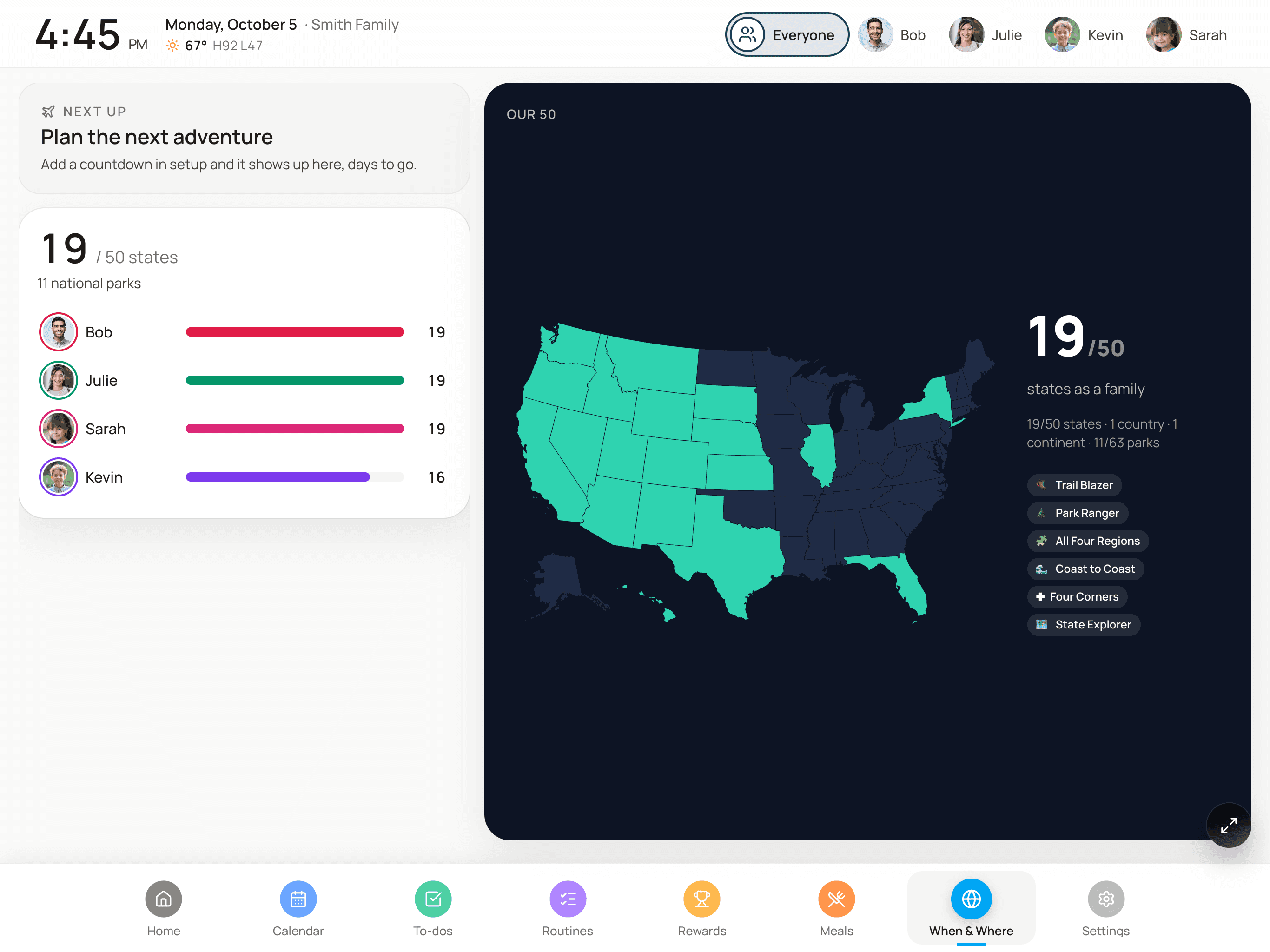Click Sarah's avatar in the states list

(58, 428)
